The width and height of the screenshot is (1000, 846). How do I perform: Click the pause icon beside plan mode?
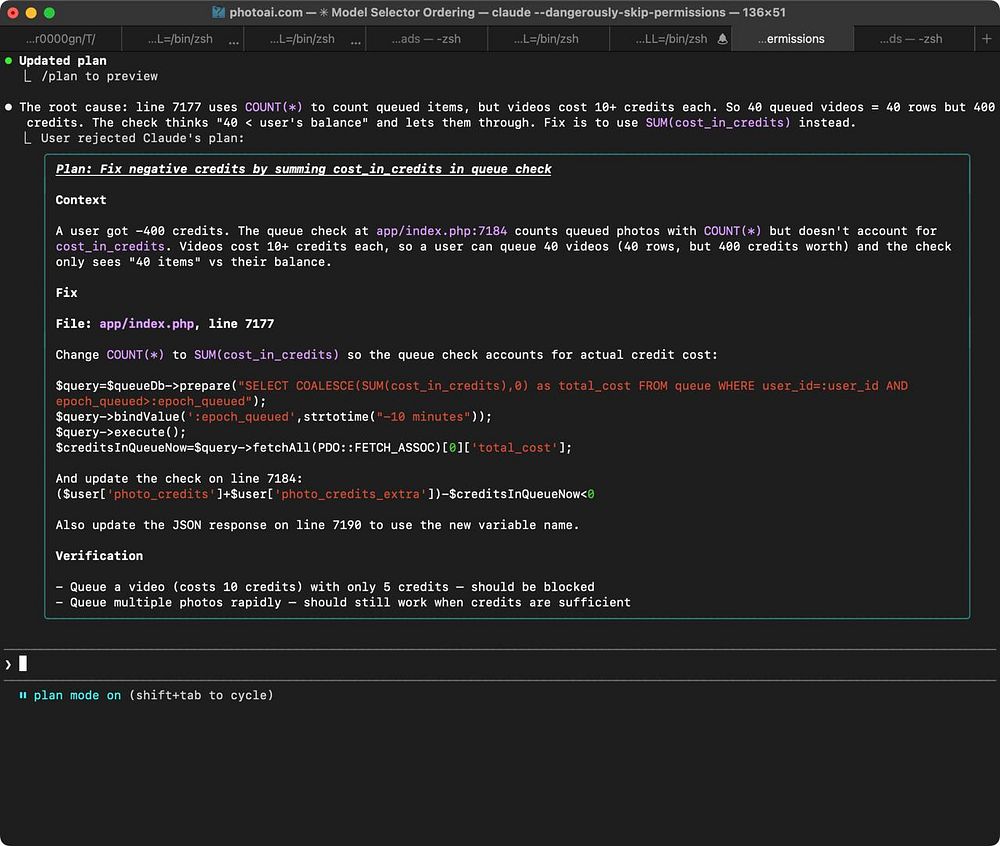click(x=23, y=696)
